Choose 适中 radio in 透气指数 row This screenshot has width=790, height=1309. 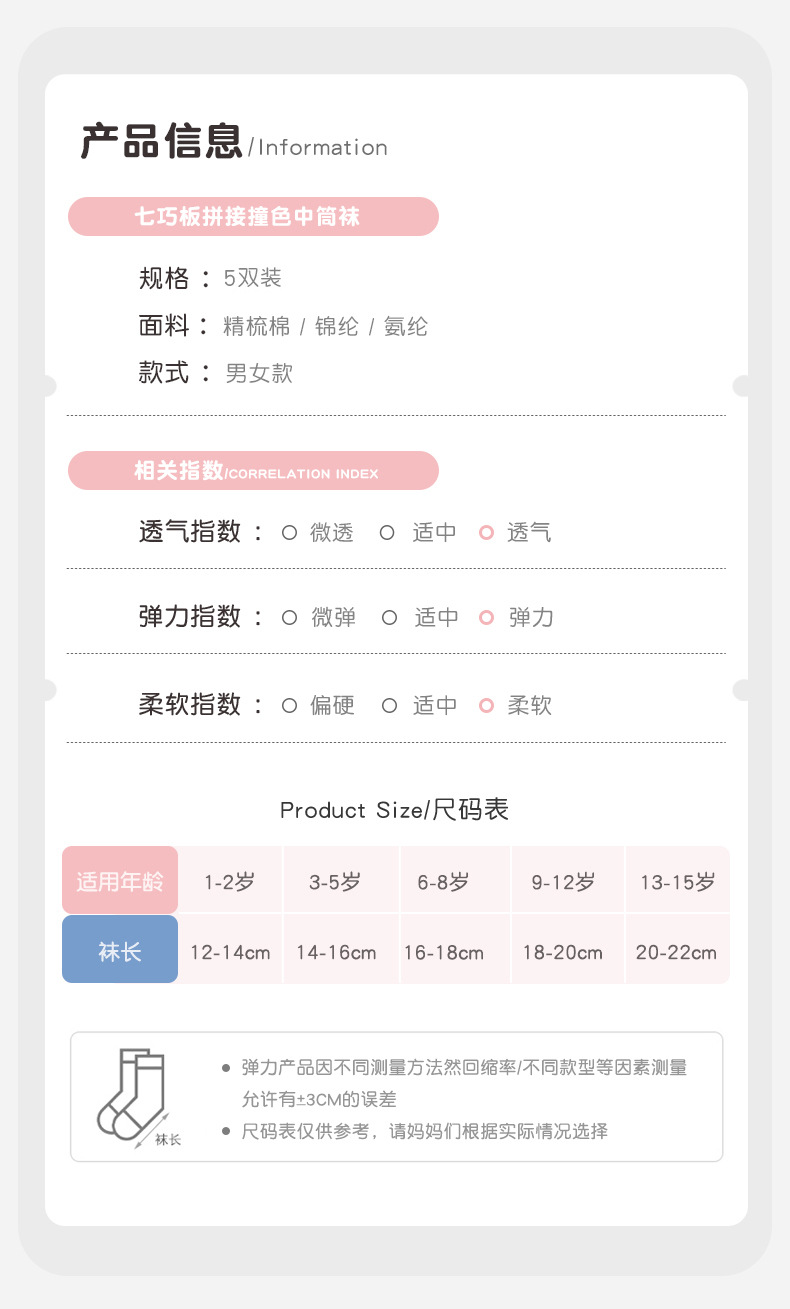387,533
